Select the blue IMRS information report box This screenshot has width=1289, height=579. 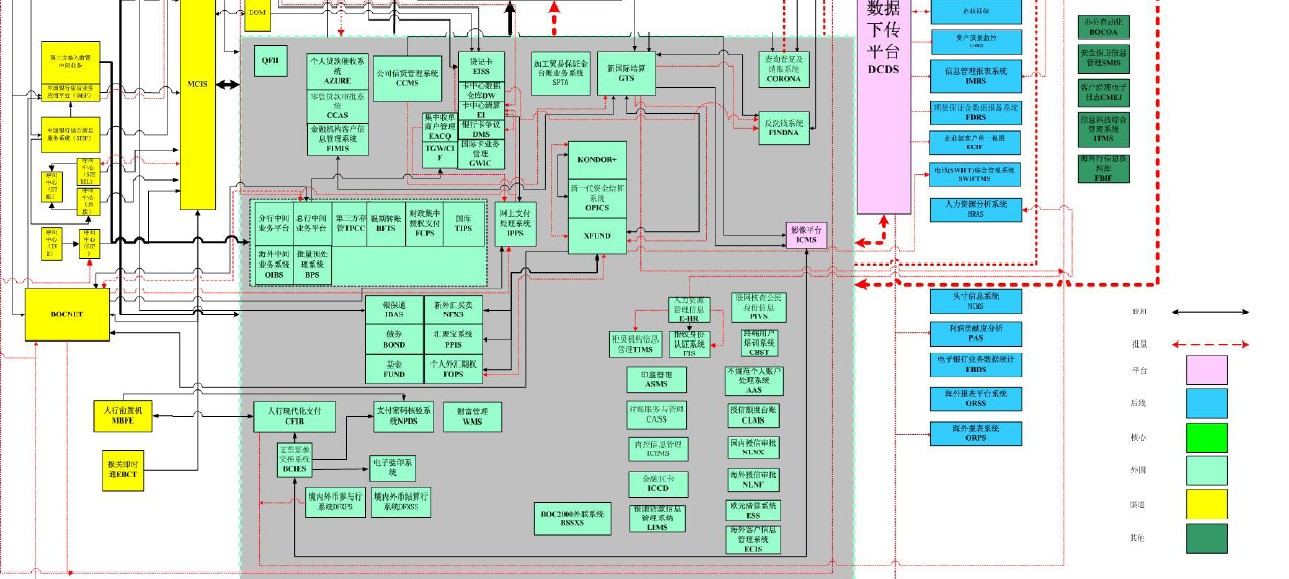976,75
